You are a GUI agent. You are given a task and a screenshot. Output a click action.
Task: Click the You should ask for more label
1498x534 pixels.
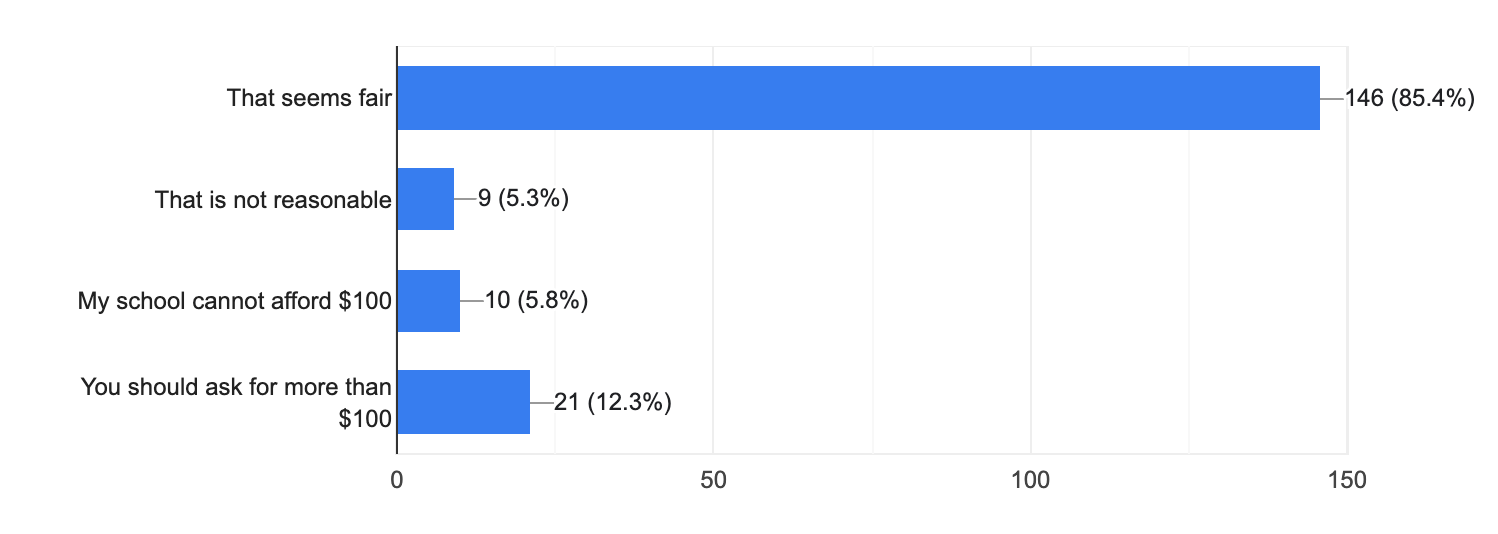[236, 402]
